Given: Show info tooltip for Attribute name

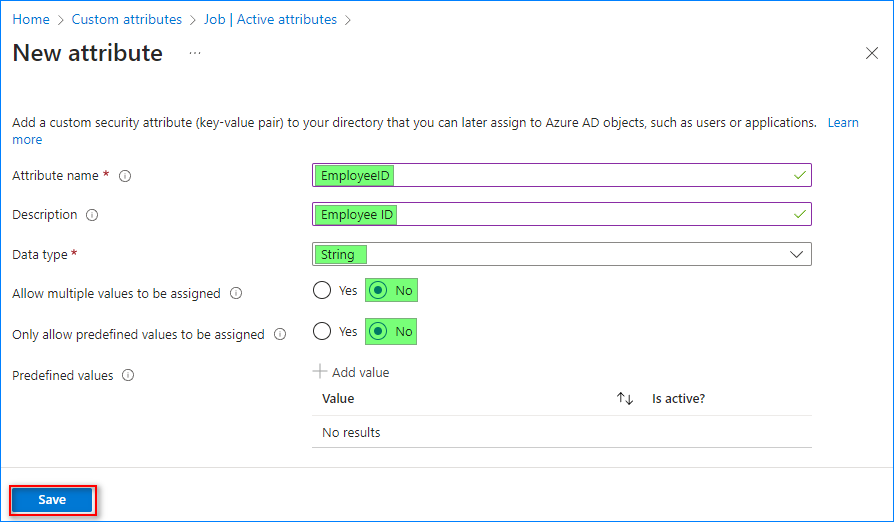Looking at the screenshot, I should pyautogui.click(x=125, y=176).
